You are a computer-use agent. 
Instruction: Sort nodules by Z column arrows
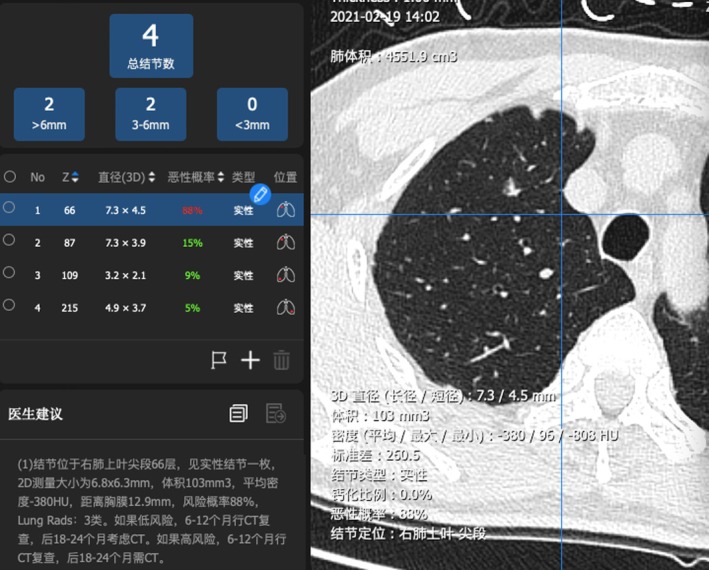coord(75,177)
